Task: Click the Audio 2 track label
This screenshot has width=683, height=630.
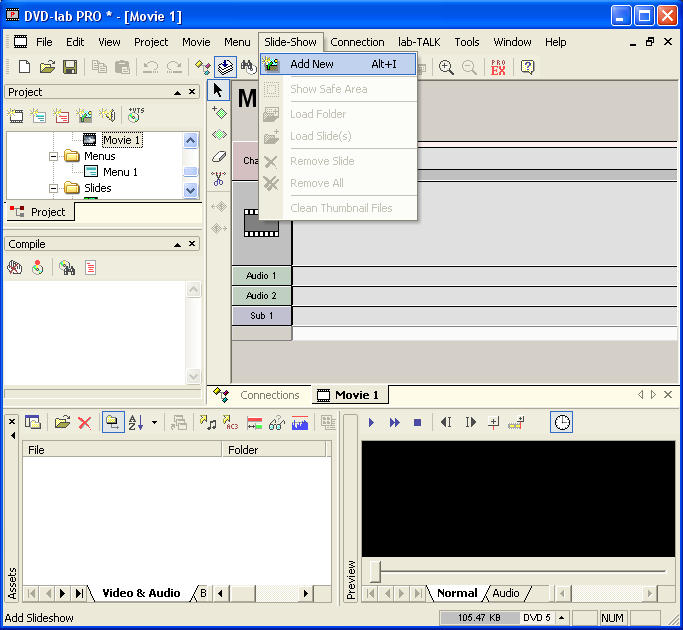Action: [261, 296]
